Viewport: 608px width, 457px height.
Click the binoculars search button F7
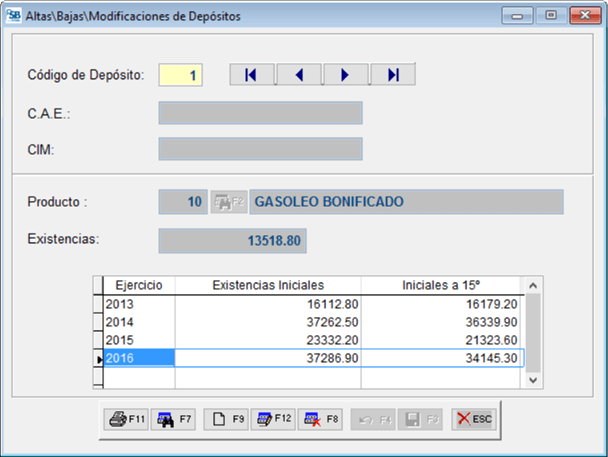[173, 419]
